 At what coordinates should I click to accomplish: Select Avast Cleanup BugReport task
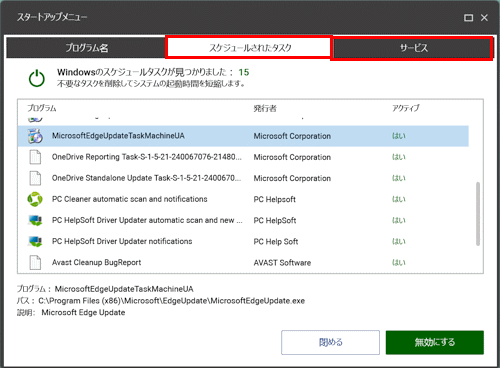click(96, 262)
